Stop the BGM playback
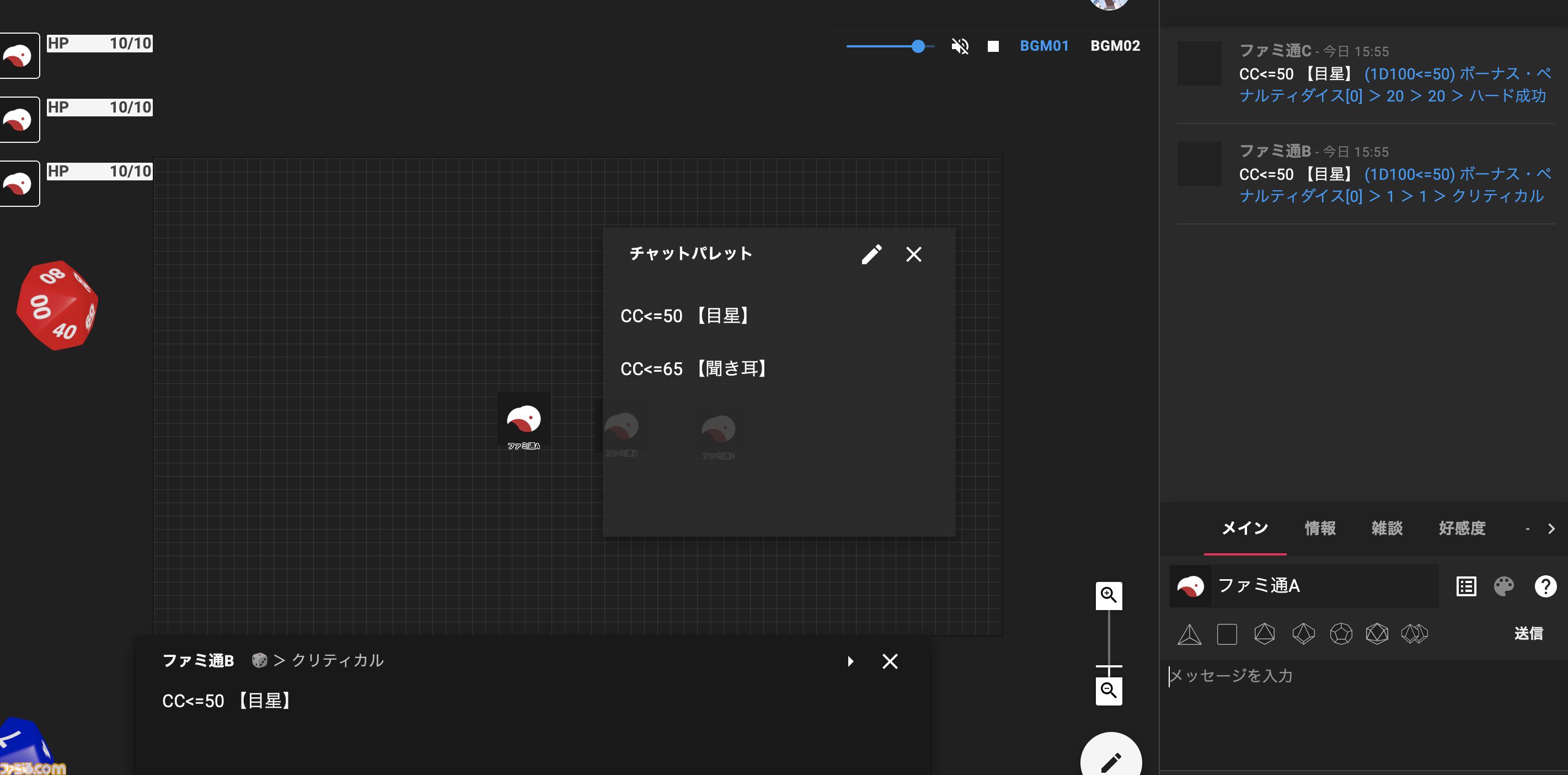1568x775 pixels. click(993, 46)
